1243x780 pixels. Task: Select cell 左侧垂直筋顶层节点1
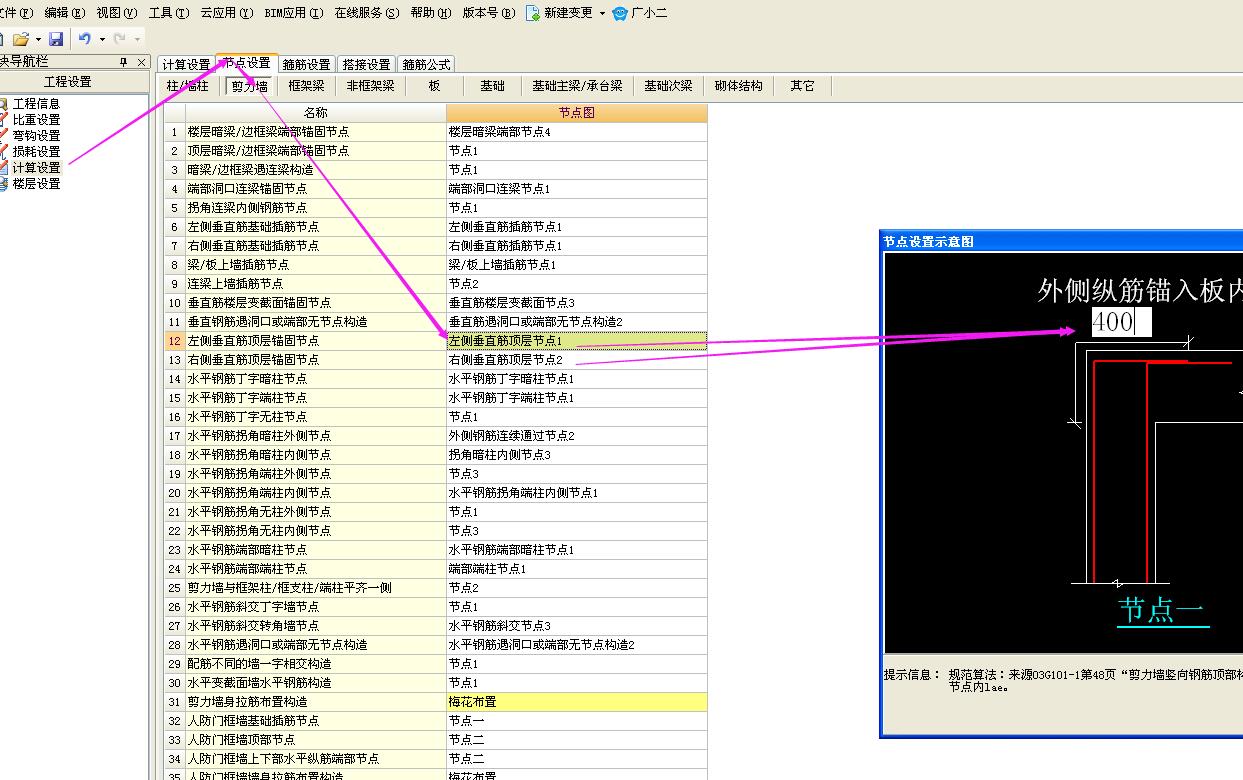click(x=577, y=341)
